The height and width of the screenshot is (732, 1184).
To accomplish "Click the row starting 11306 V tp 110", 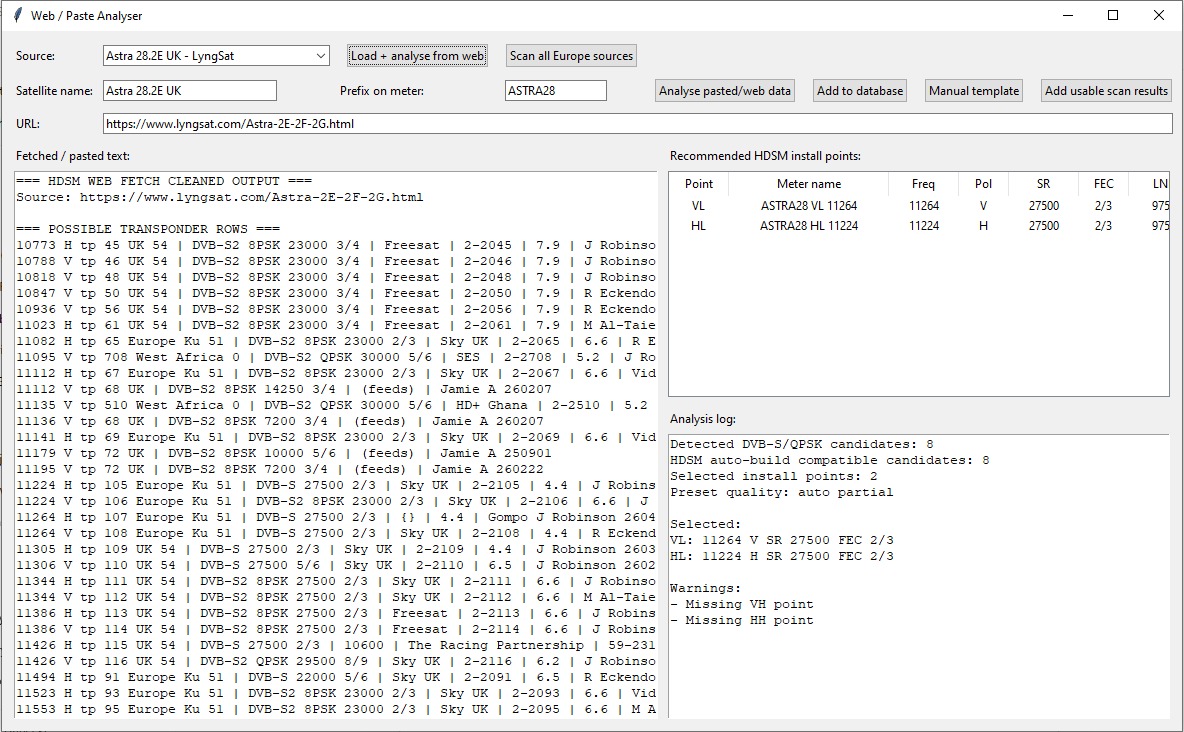I will click(336, 566).
